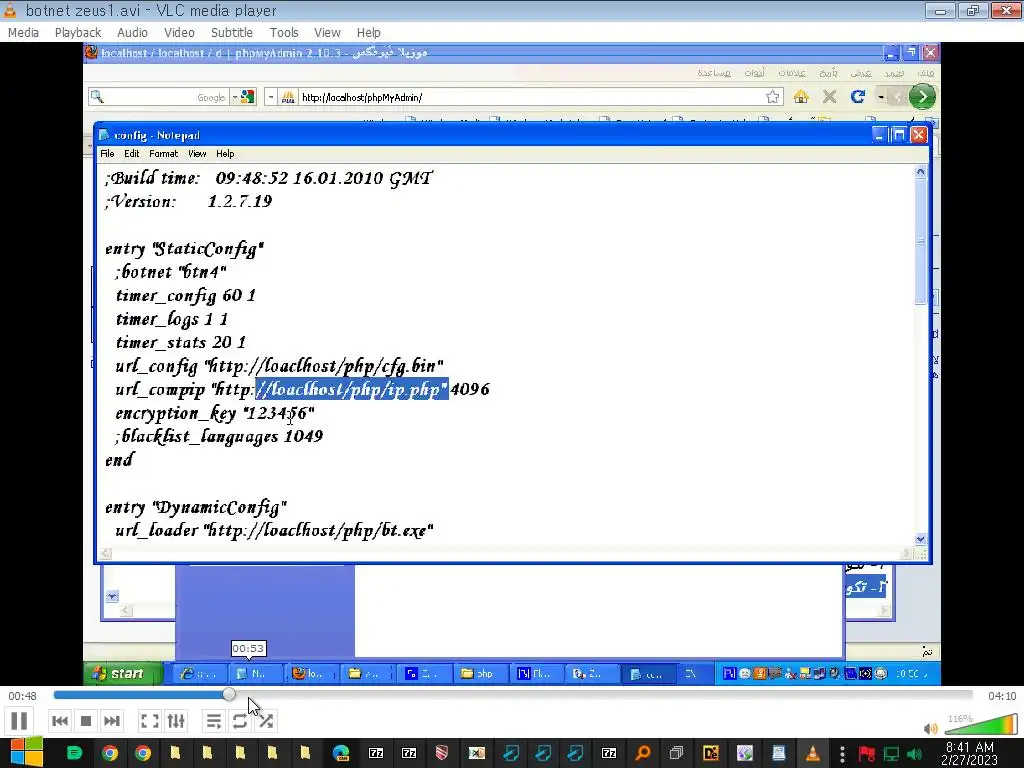Screen dimensions: 1024x768
Task: Open the Task View icon on taskbar
Action: point(676,753)
